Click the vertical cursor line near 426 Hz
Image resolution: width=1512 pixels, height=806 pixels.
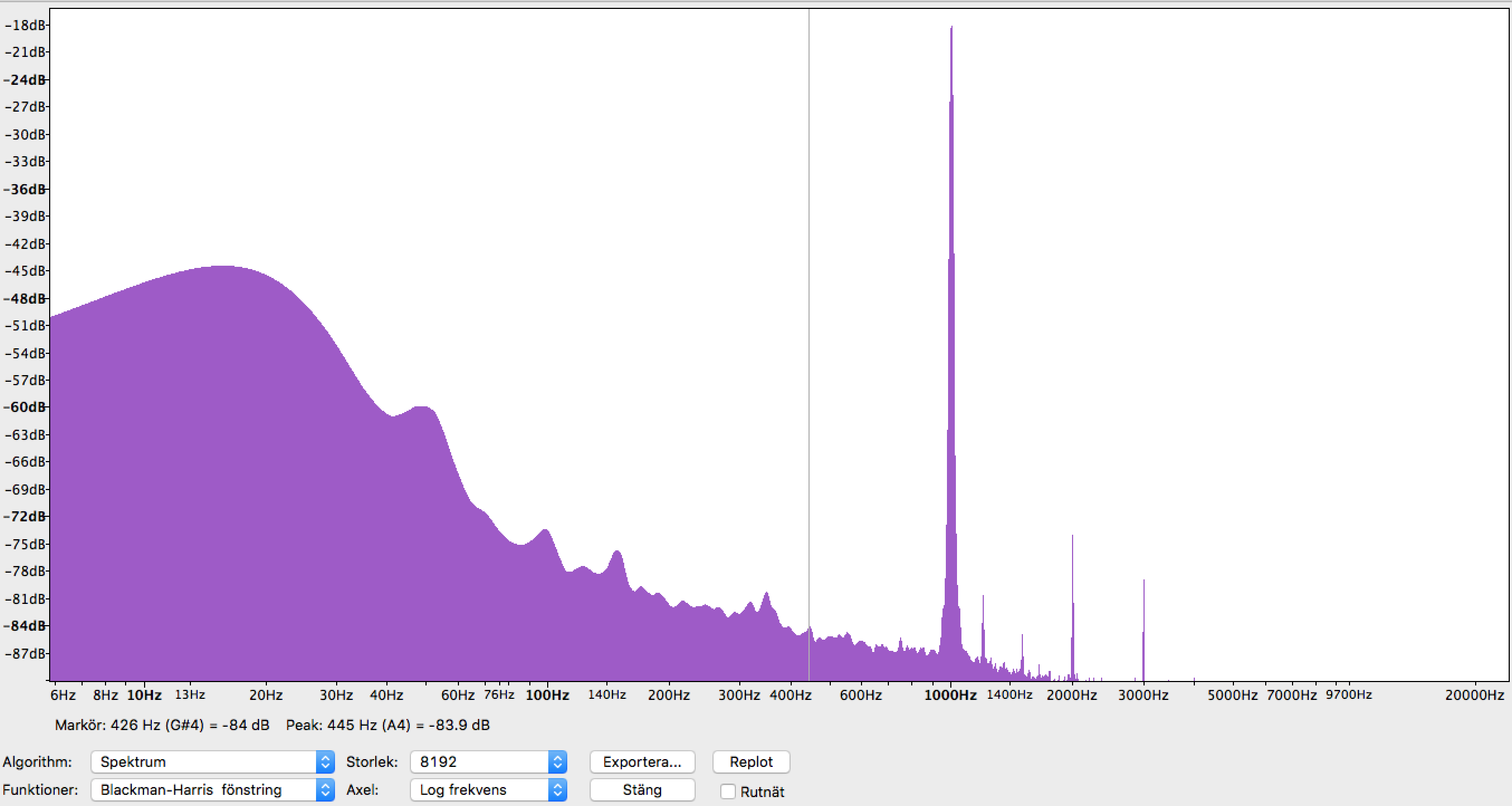(809, 344)
